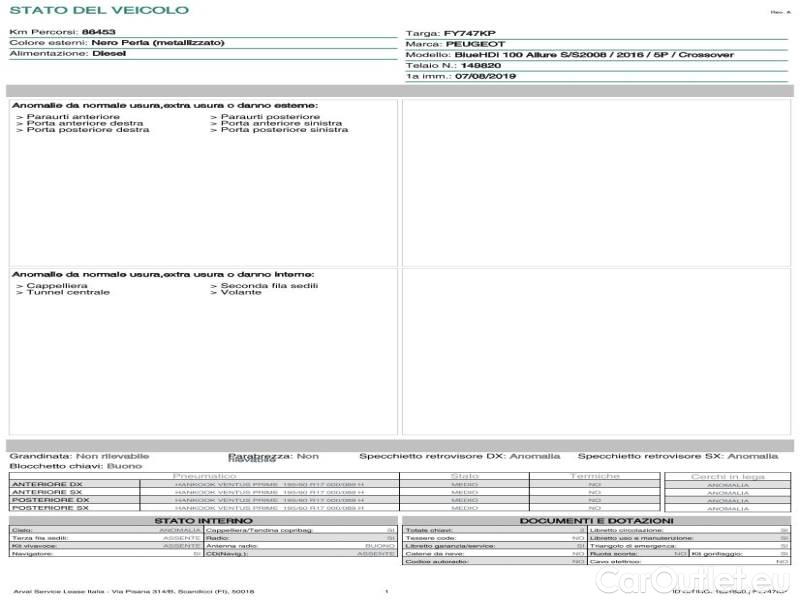Click the model "BlueHDi 100 Allure" line
Image resolution: width=800 pixels, height=600 pixels.
[x=569, y=55]
